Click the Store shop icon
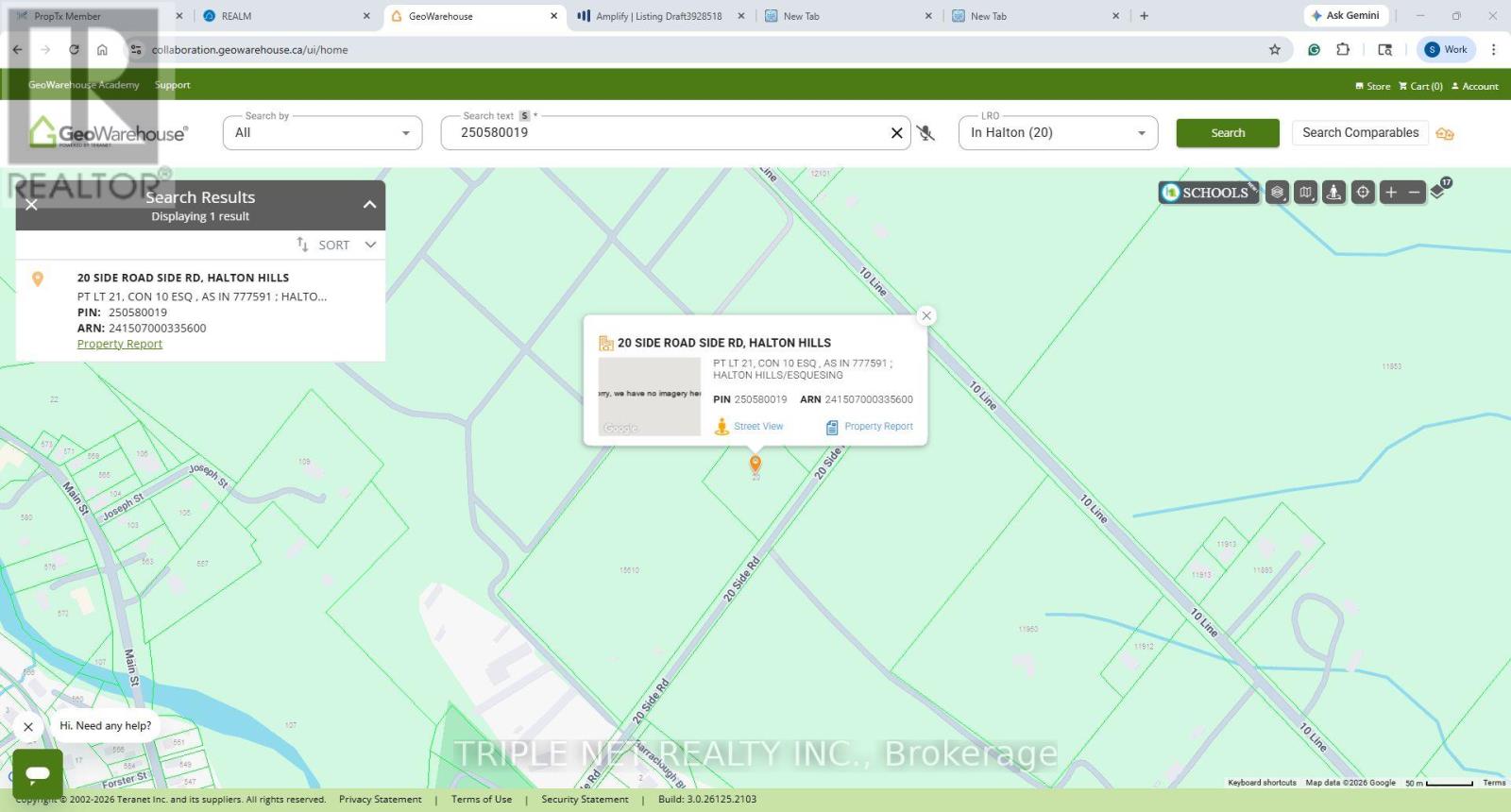The height and width of the screenshot is (812, 1511). tap(1359, 86)
